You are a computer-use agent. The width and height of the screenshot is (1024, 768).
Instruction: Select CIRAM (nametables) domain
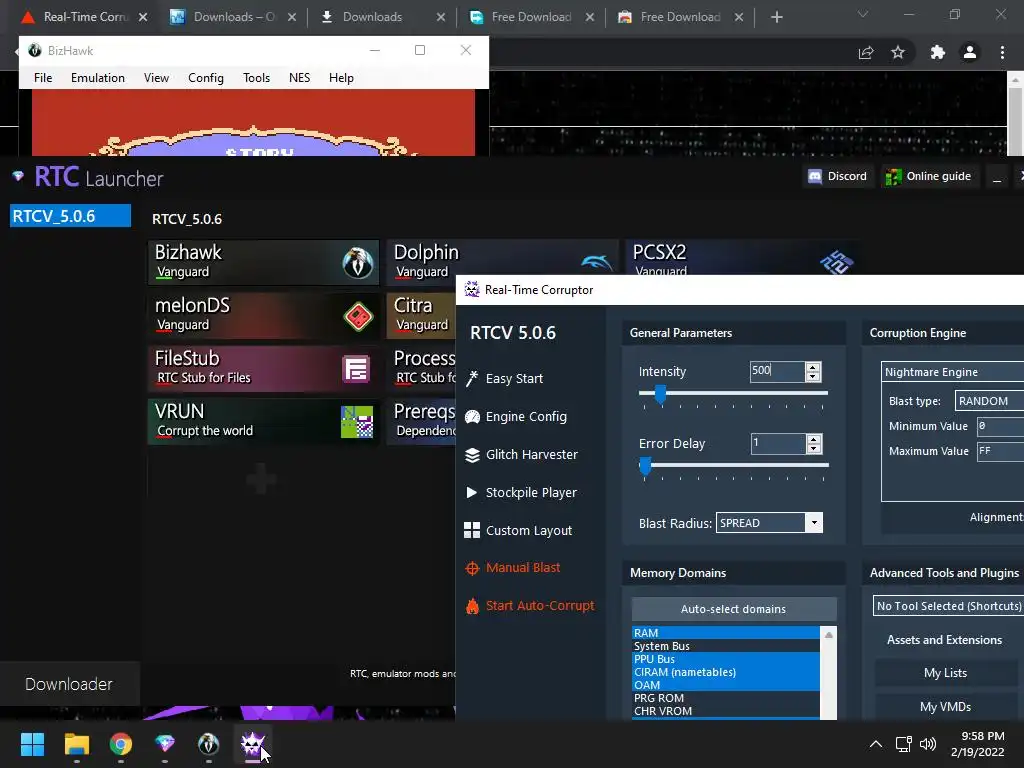click(726, 672)
